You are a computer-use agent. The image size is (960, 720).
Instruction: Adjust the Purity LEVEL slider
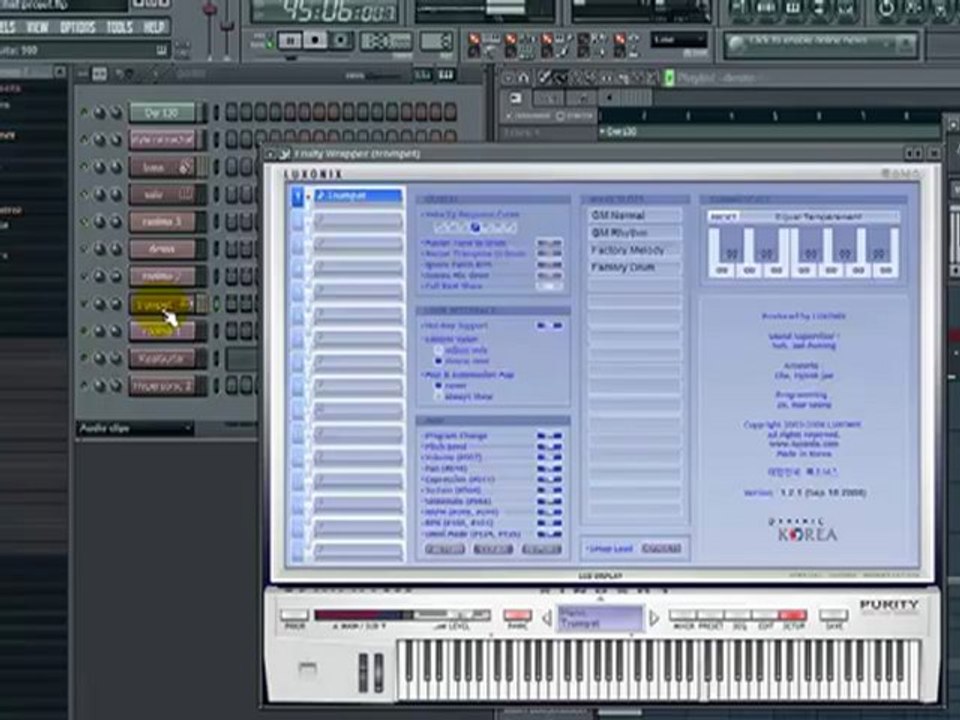(452, 615)
